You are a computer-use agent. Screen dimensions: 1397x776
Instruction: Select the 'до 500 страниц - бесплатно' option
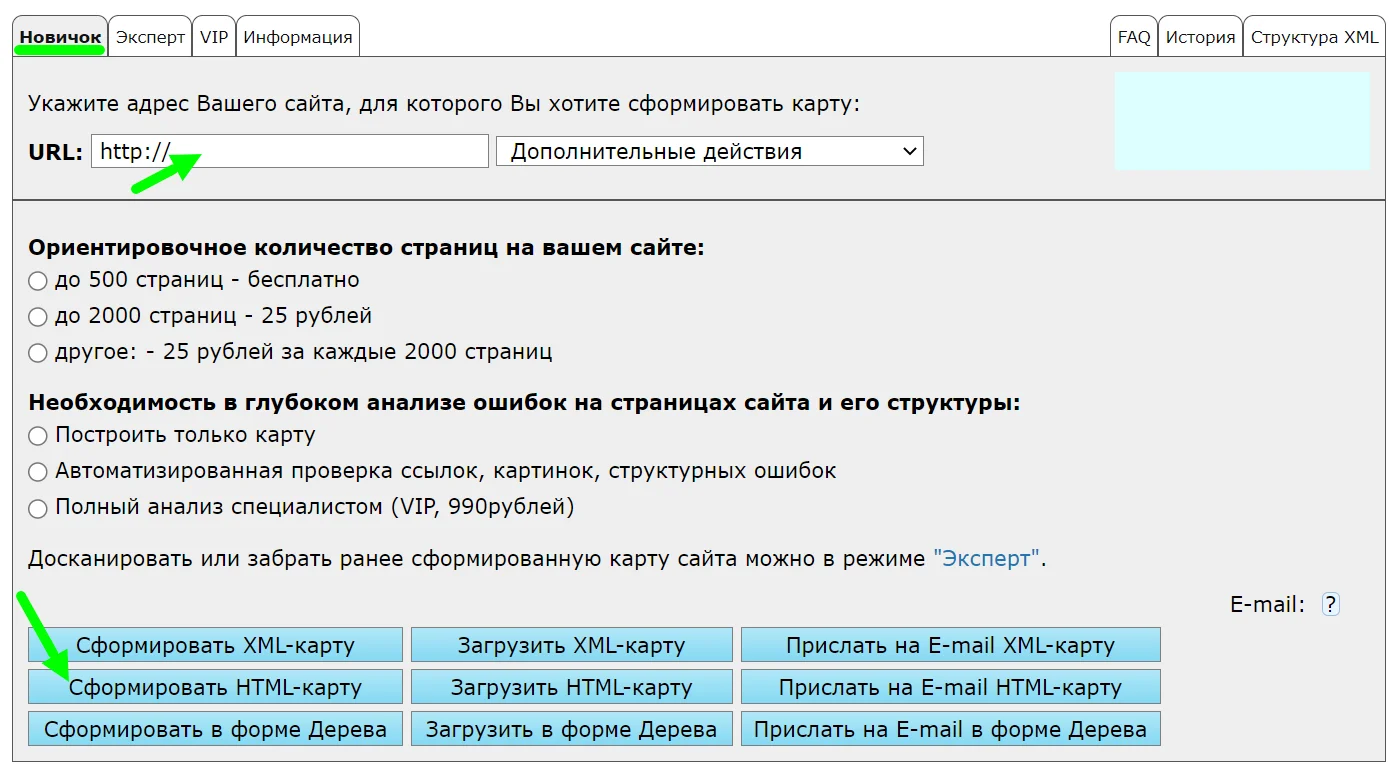point(38,281)
